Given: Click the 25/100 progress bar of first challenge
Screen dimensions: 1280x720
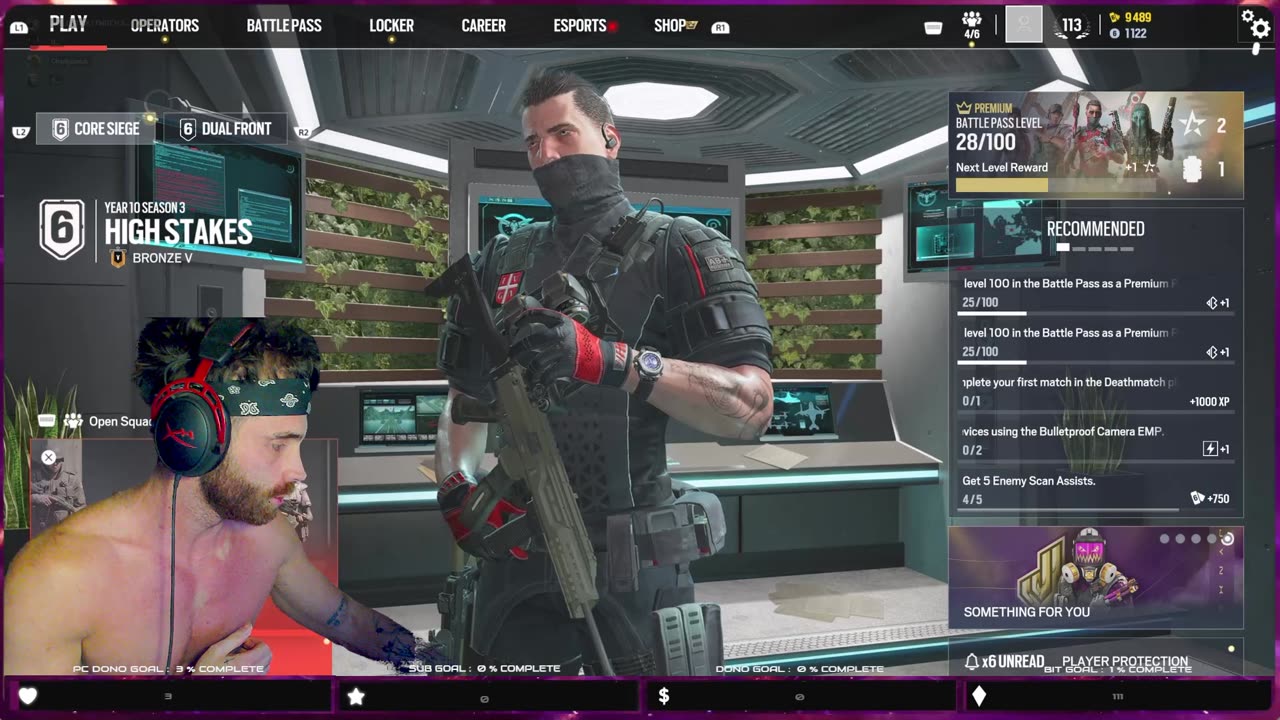Looking at the screenshot, I should tap(1096, 314).
